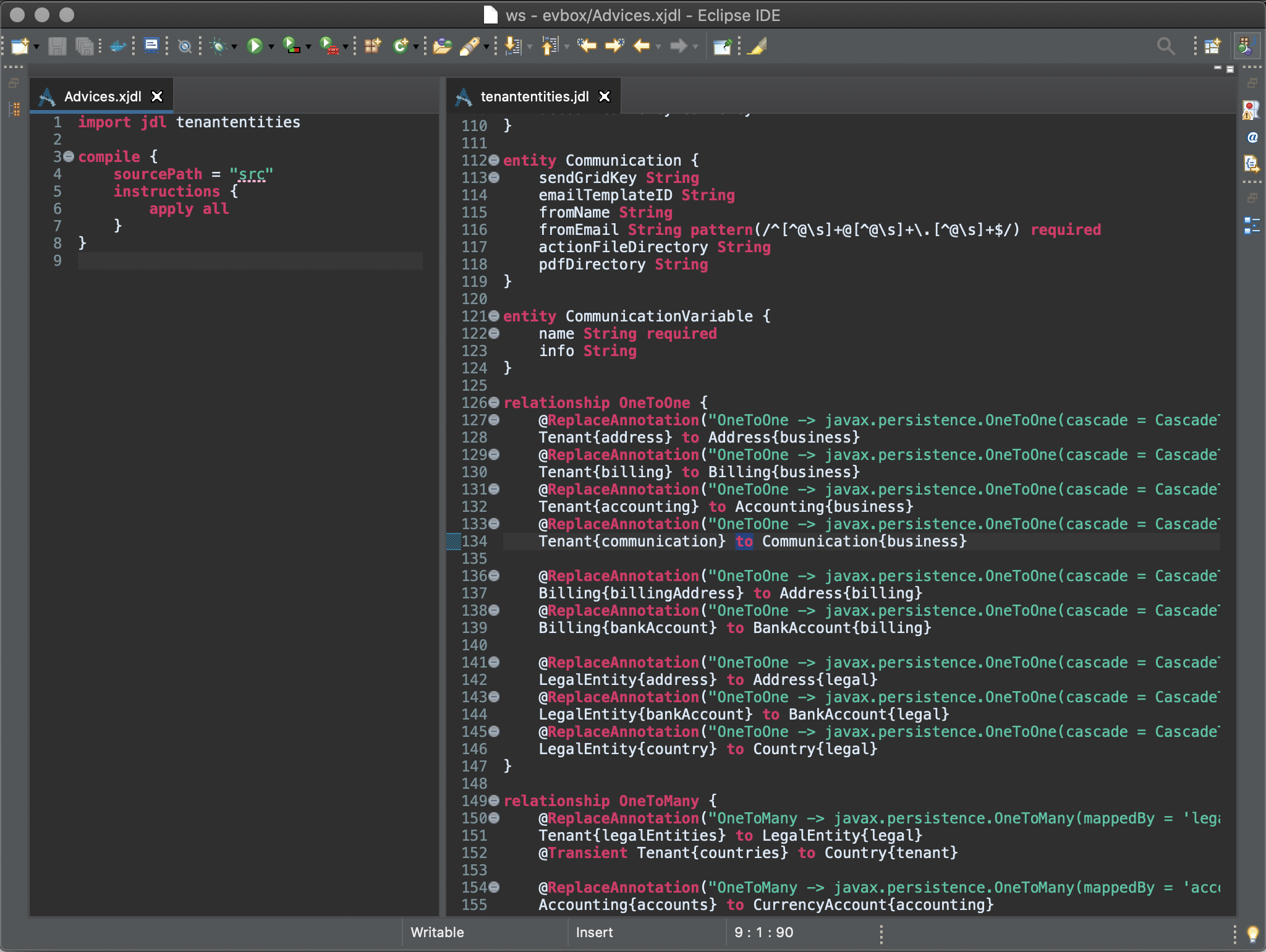This screenshot has width=1266, height=952.
Task: Collapse relationship OneToMany fold on line 149
Action: (494, 801)
